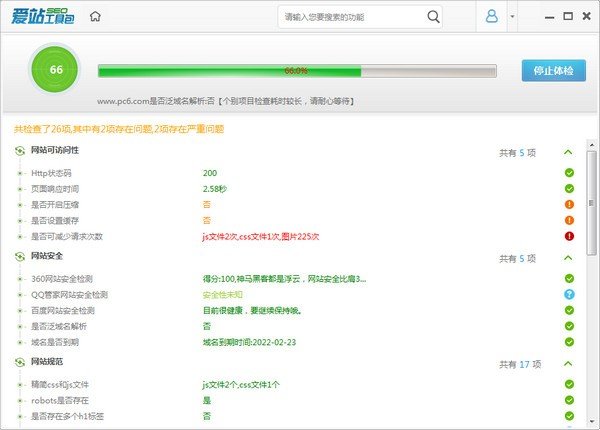Screen dimensions: 600x430
Task: Select the 域名是否到期 row label
Action: [55, 342]
